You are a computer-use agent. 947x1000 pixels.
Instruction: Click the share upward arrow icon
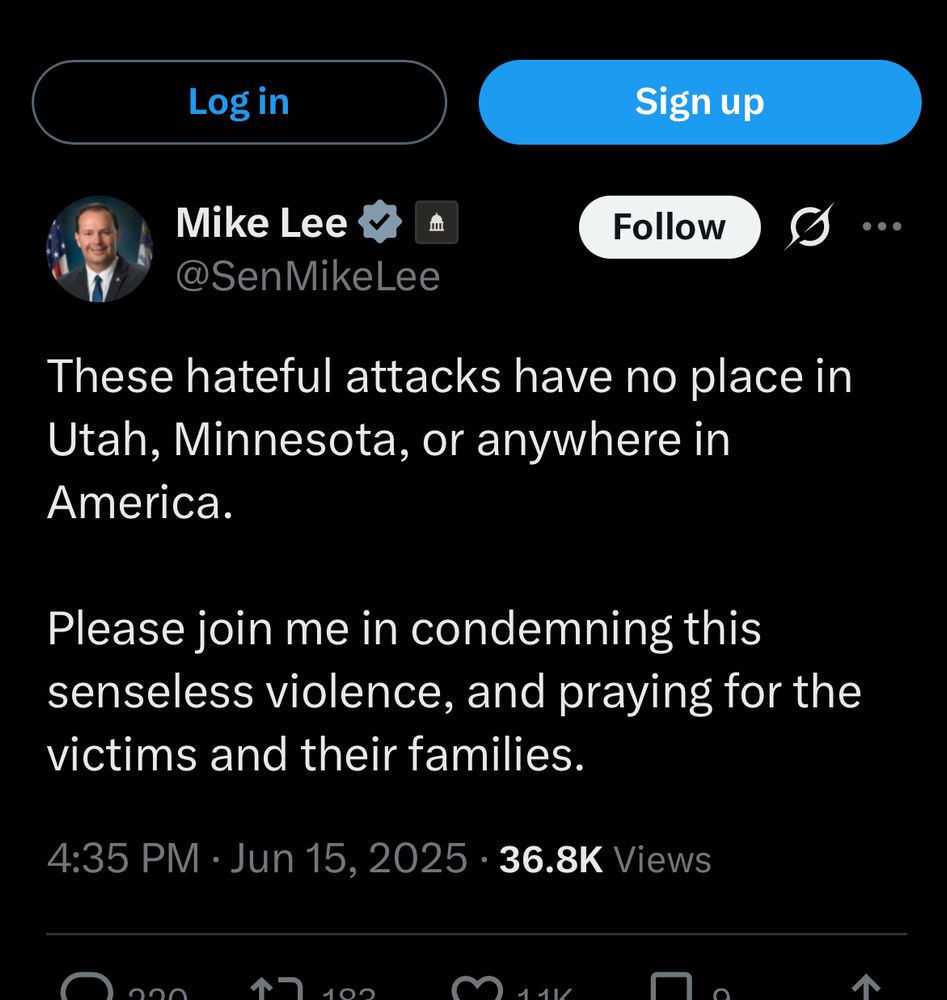[x=865, y=989]
